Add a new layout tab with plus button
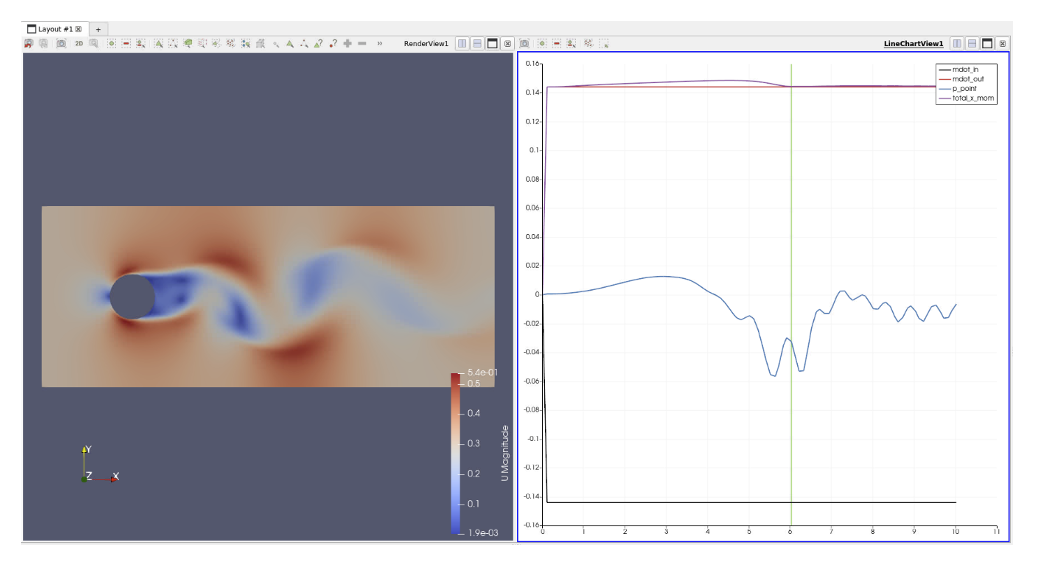The image size is (1048, 569). click(98, 29)
